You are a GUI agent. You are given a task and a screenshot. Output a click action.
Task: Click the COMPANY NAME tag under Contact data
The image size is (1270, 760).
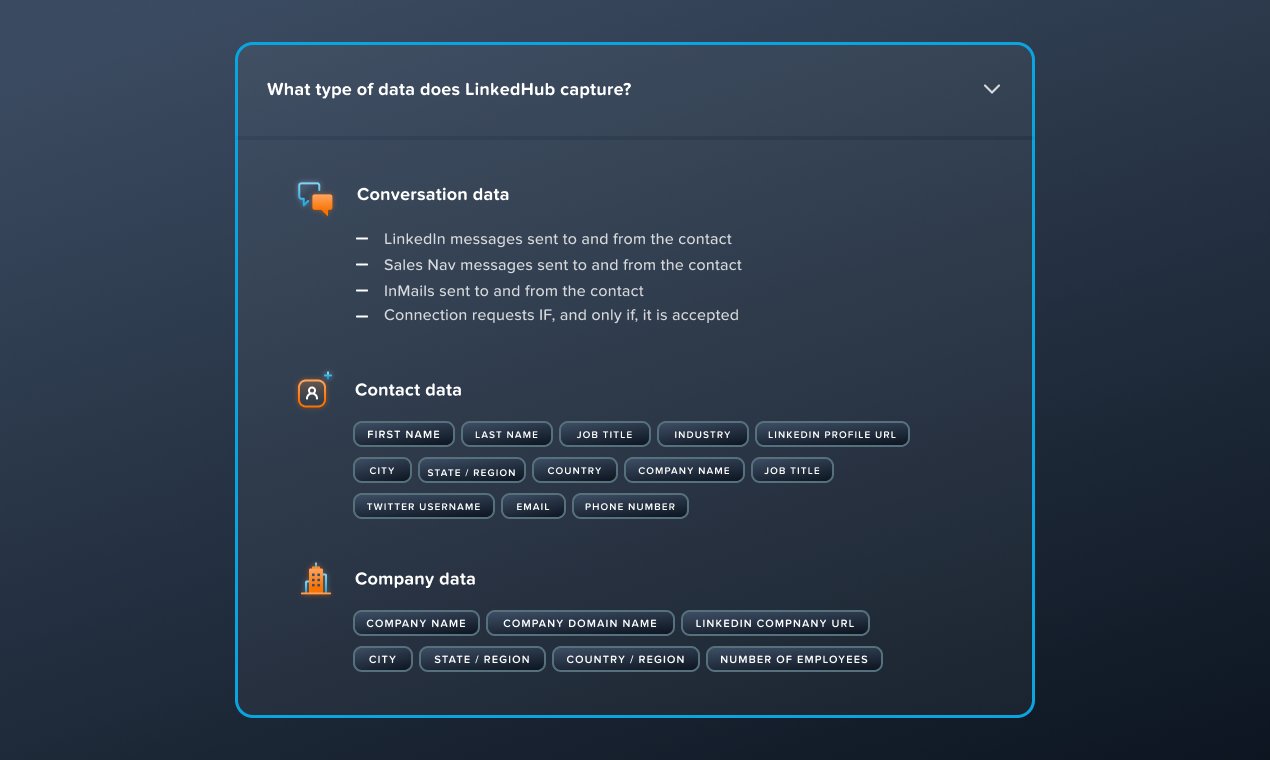point(685,470)
